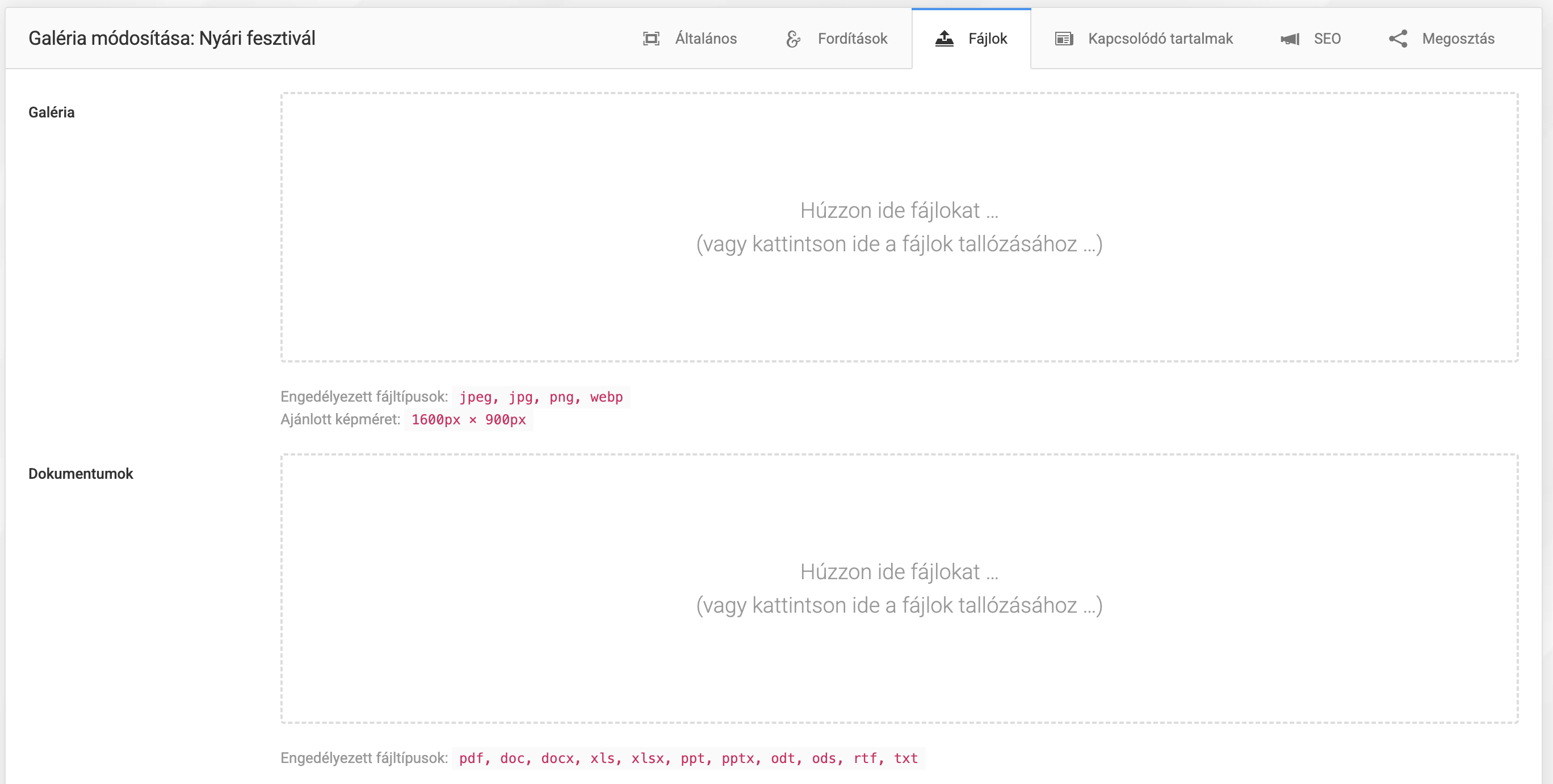Click the 'Galéria módosítása: Nyári fesztivál' heading
Image resolution: width=1553 pixels, height=784 pixels.
click(x=172, y=39)
